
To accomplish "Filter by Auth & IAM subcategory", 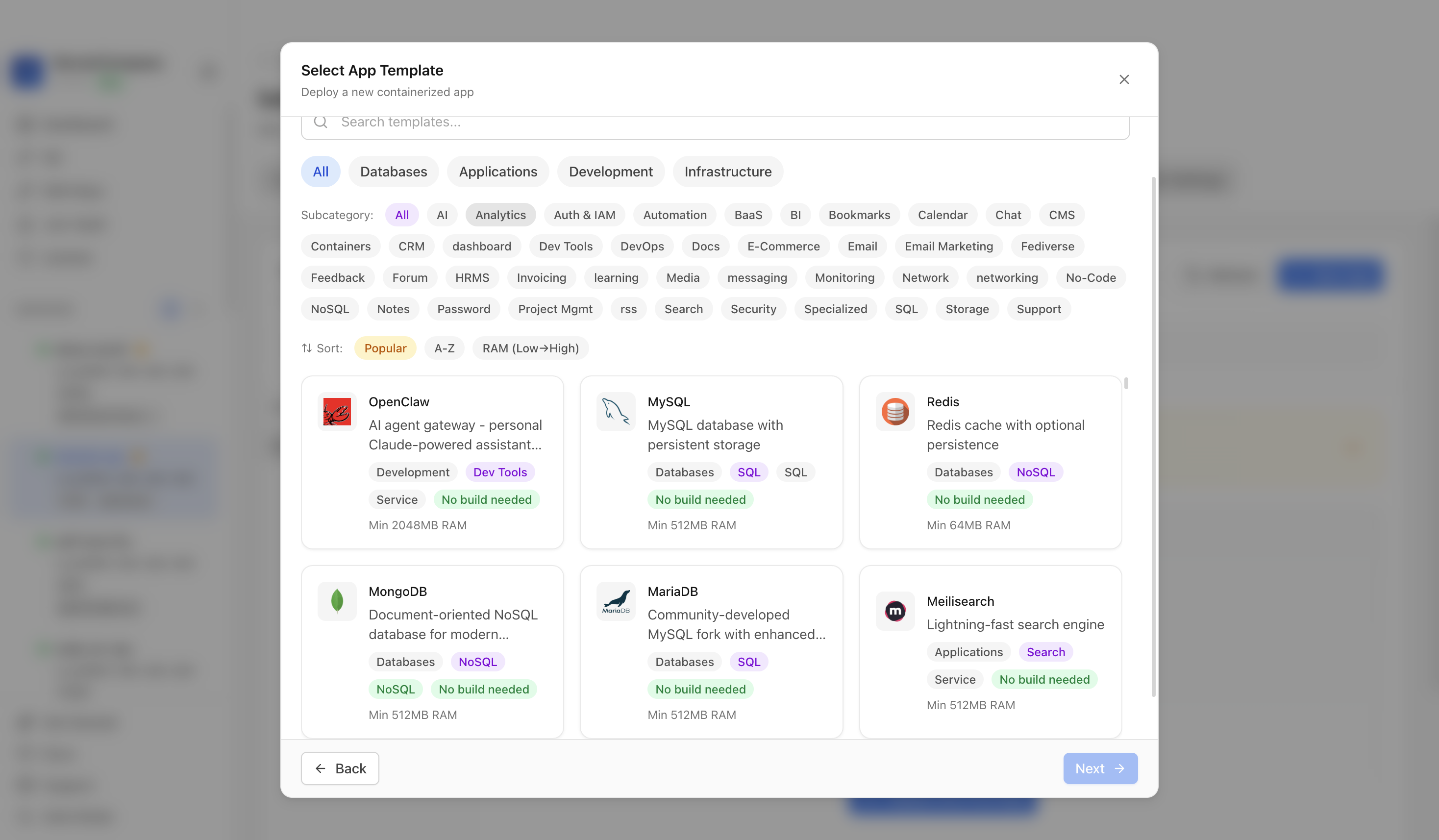I will 584,215.
